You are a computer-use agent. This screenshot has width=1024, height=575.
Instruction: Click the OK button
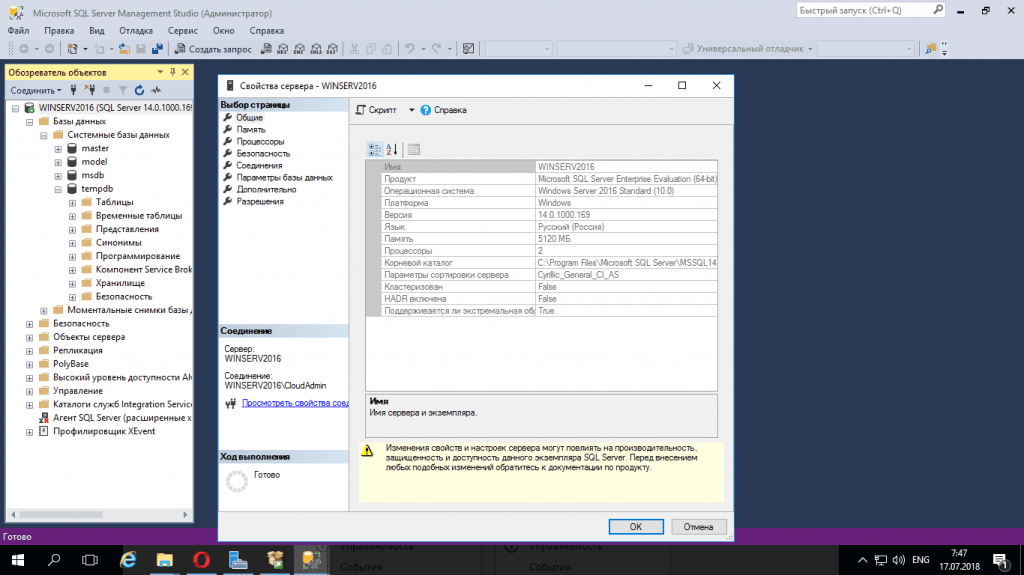point(635,526)
